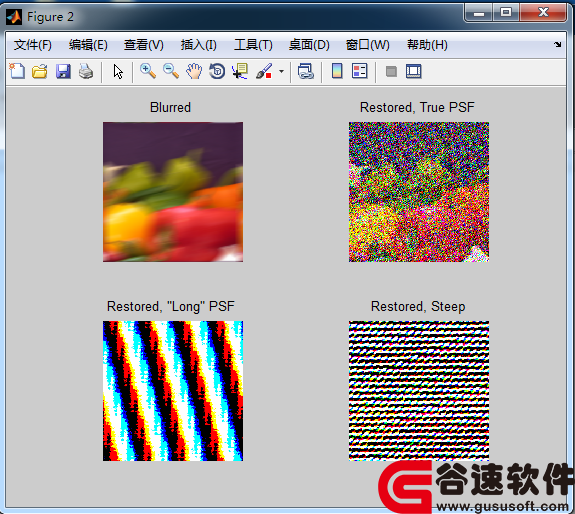Viewport: 575px width, 514px height.
Task: Save the figure using the floppy disk icon
Action: click(x=63, y=71)
